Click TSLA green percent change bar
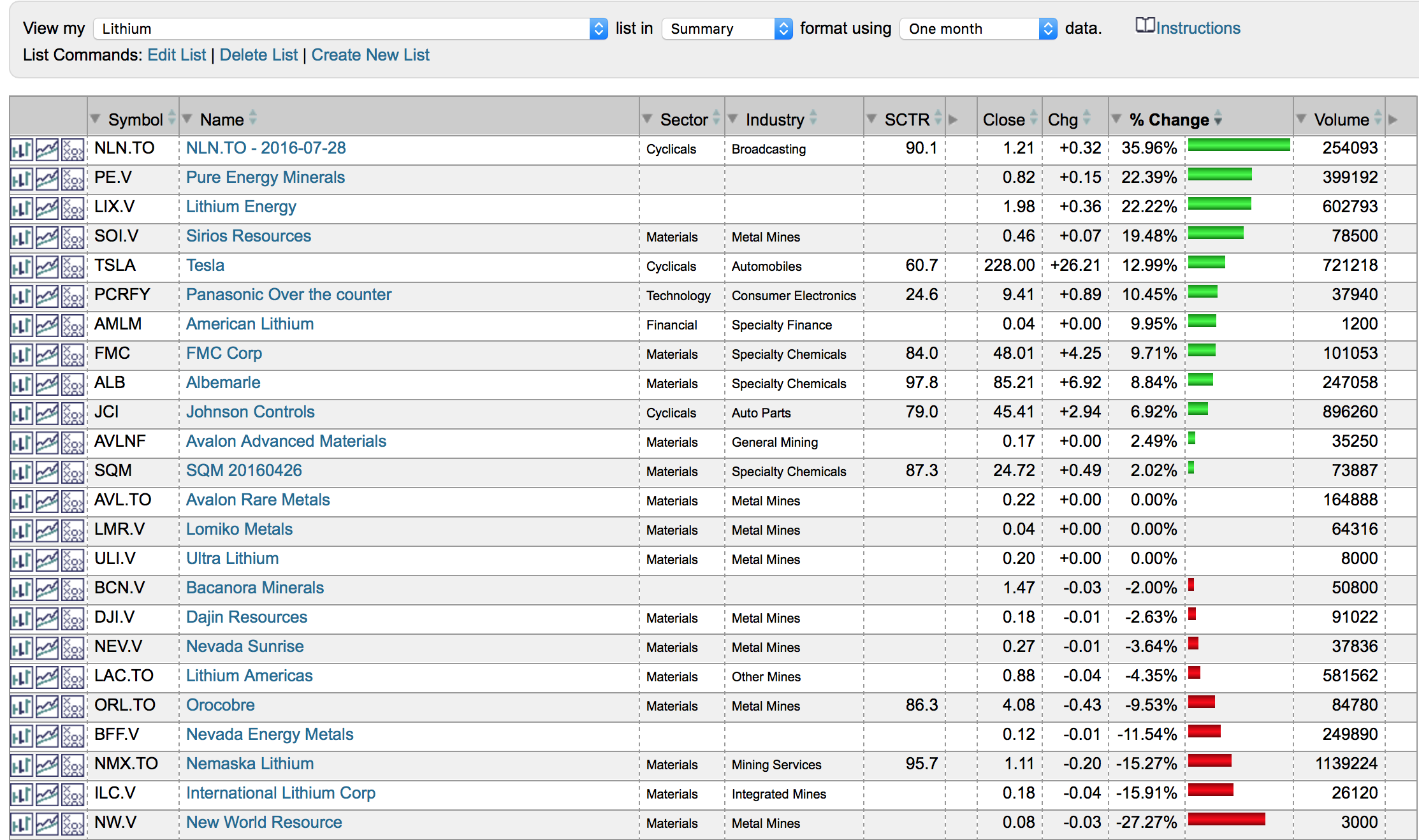This screenshot has width=1419, height=840. click(x=1207, y=263)
